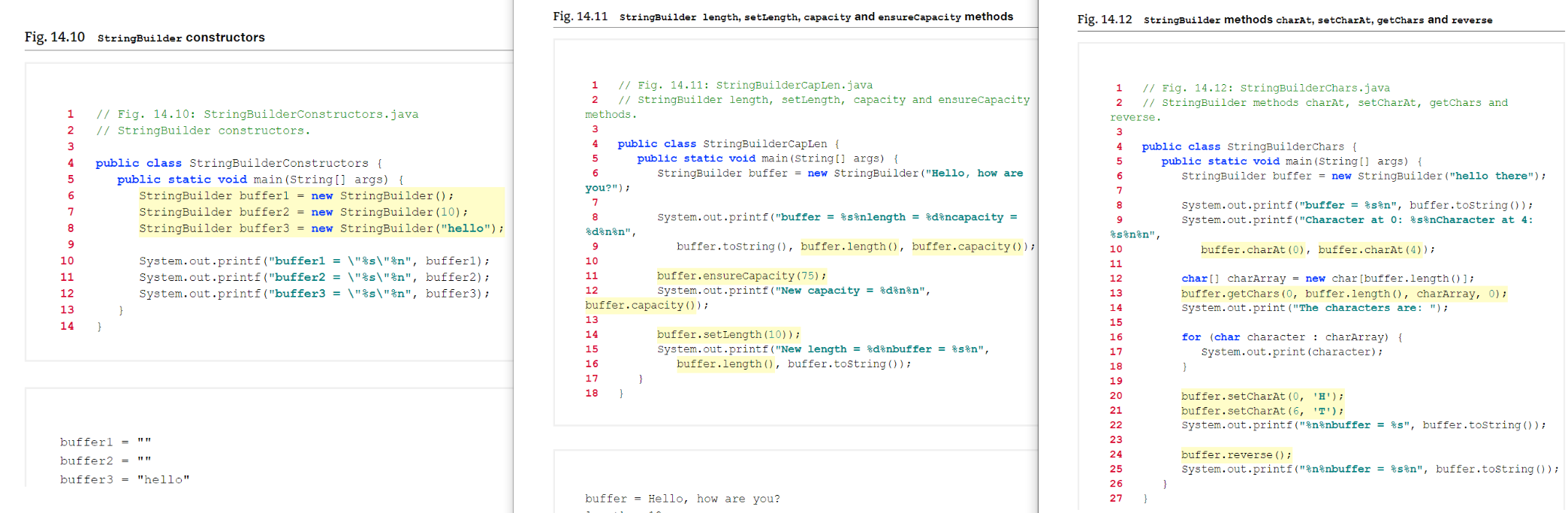This screenshot has width=1568, height=513.
Task: Click the printf 'New capacity = %d%n%n' line
Action: tap(794, 291)
